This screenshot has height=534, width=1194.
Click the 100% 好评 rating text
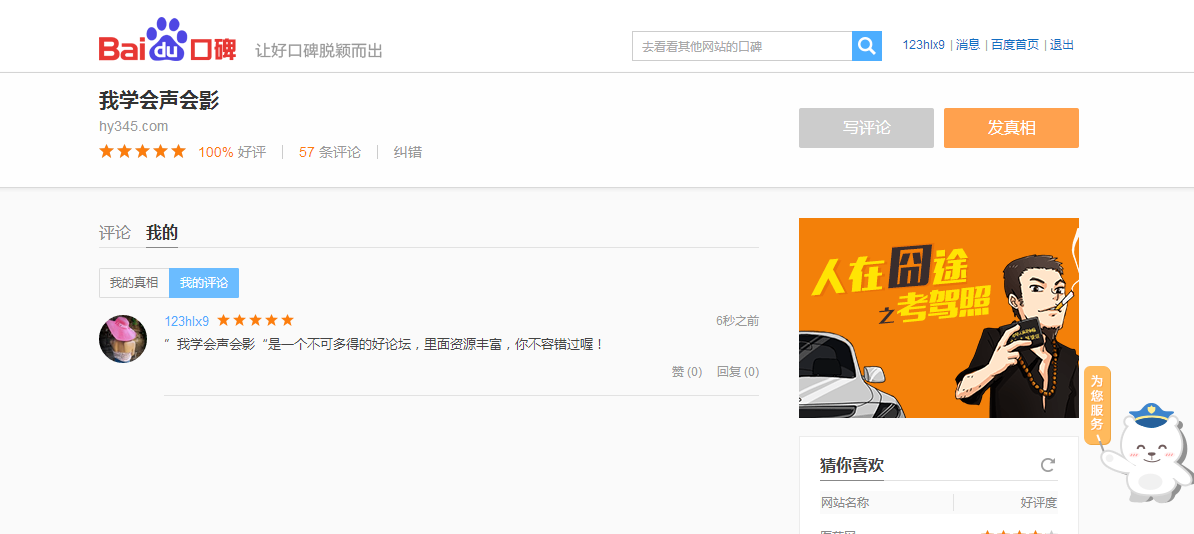coord(232,152)
